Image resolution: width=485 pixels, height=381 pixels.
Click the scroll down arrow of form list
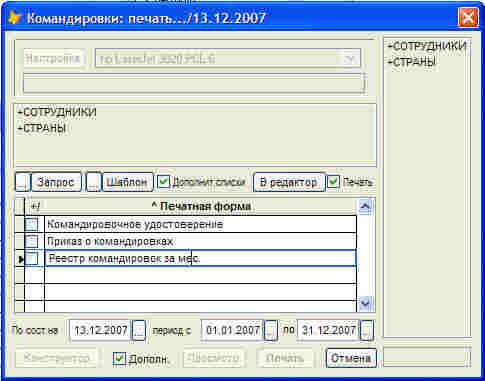[365, 303]
